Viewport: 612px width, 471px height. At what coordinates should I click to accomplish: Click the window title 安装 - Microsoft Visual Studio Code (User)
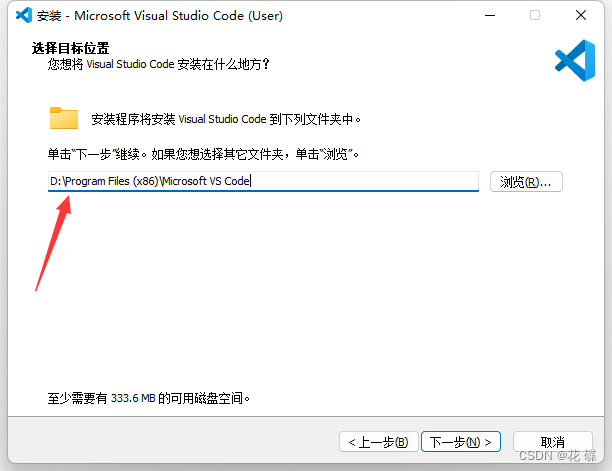tap(160, 16)
